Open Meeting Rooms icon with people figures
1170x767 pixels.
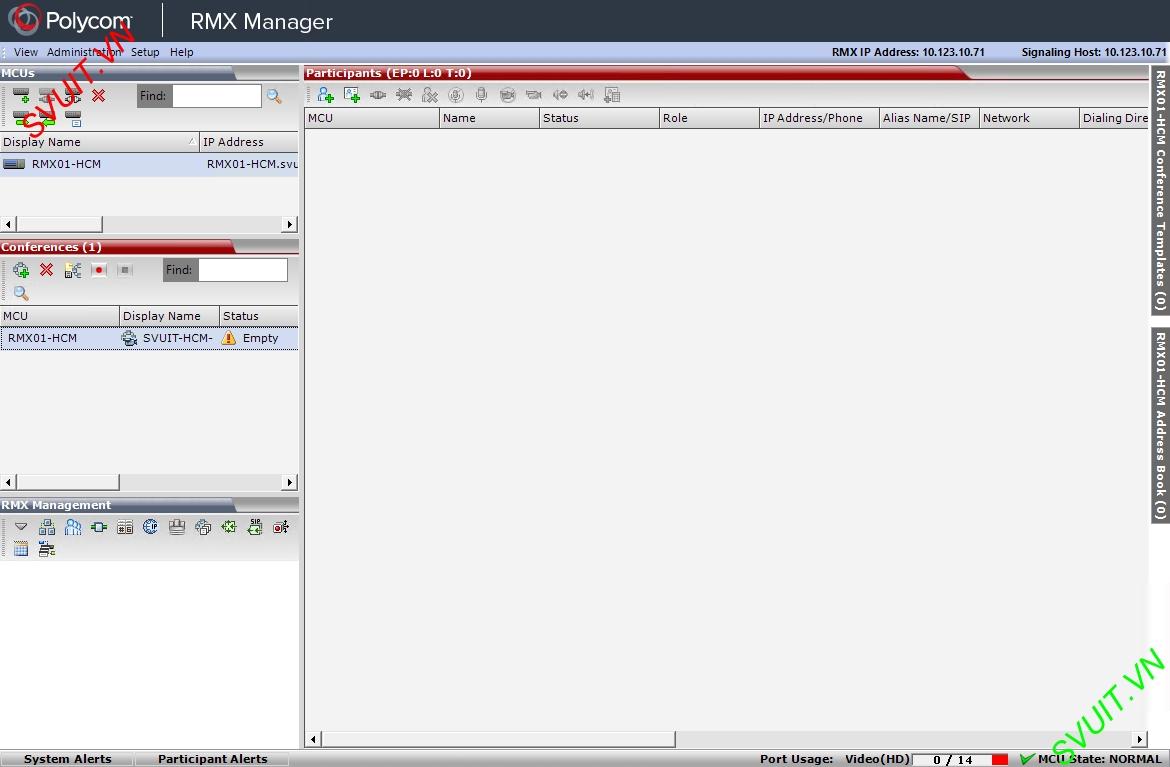72,527
